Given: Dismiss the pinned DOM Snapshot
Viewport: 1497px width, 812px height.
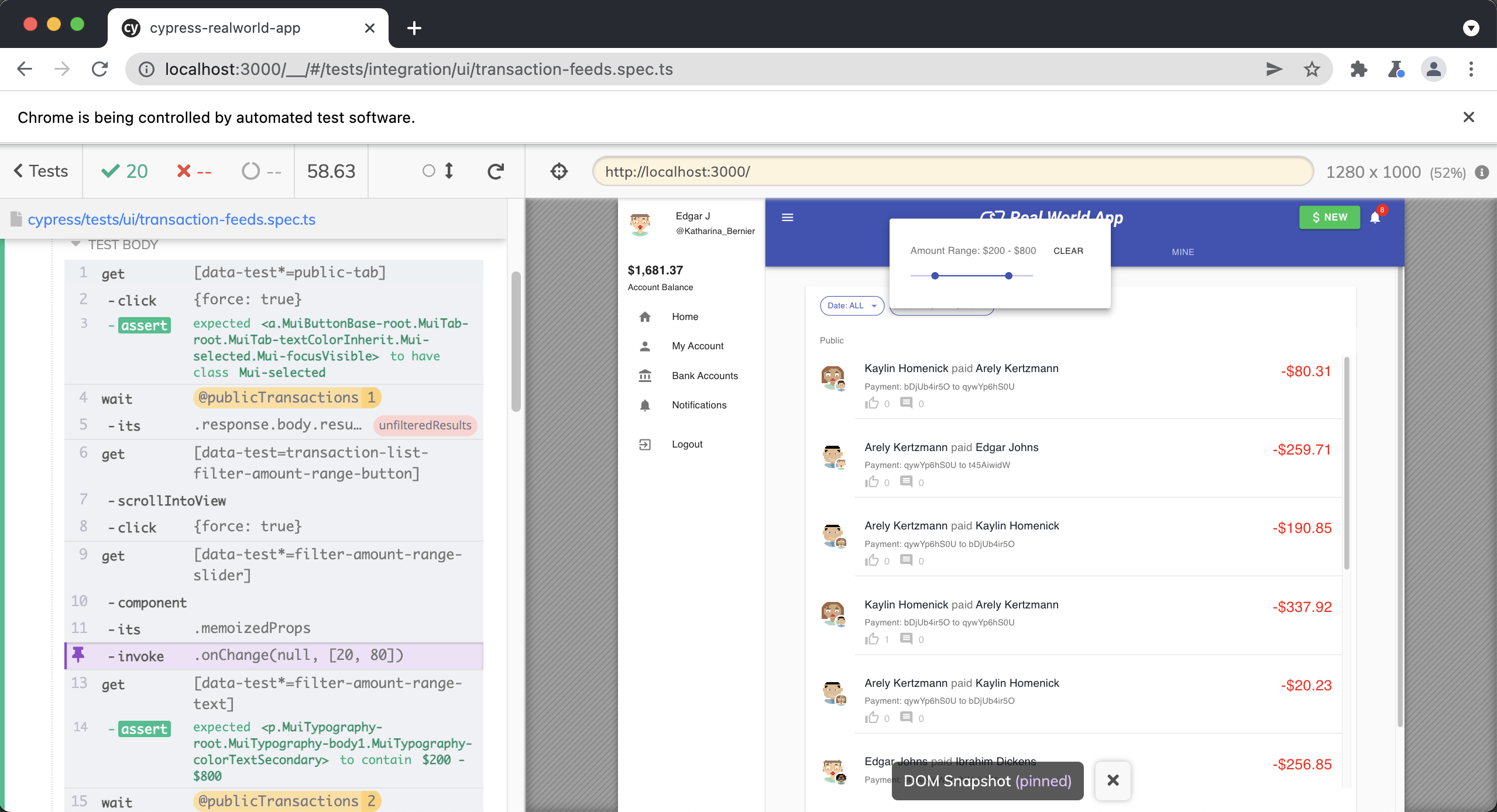Looking at the screenshot, I should pyautogui.click(x=1113, y=780).
